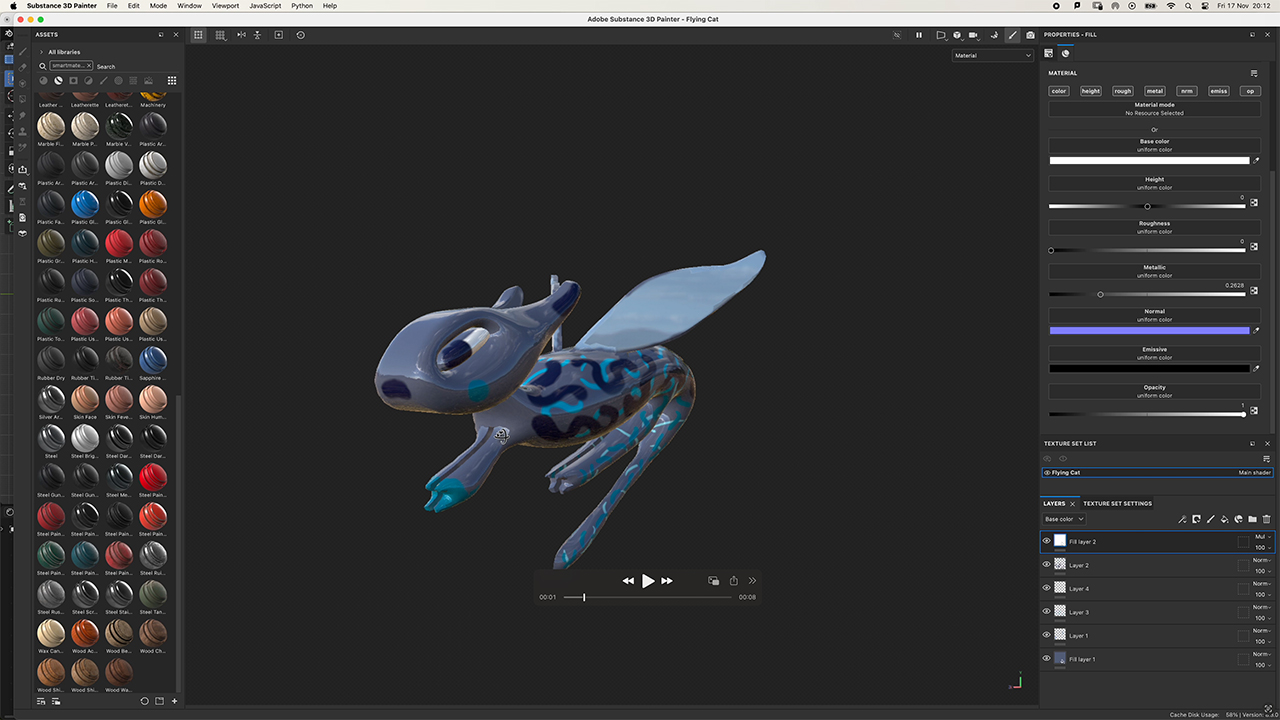The width and height of the screenshot is (1280, 720).
Task: Toggle the viewport perspective grid icon
Action: 198,35
